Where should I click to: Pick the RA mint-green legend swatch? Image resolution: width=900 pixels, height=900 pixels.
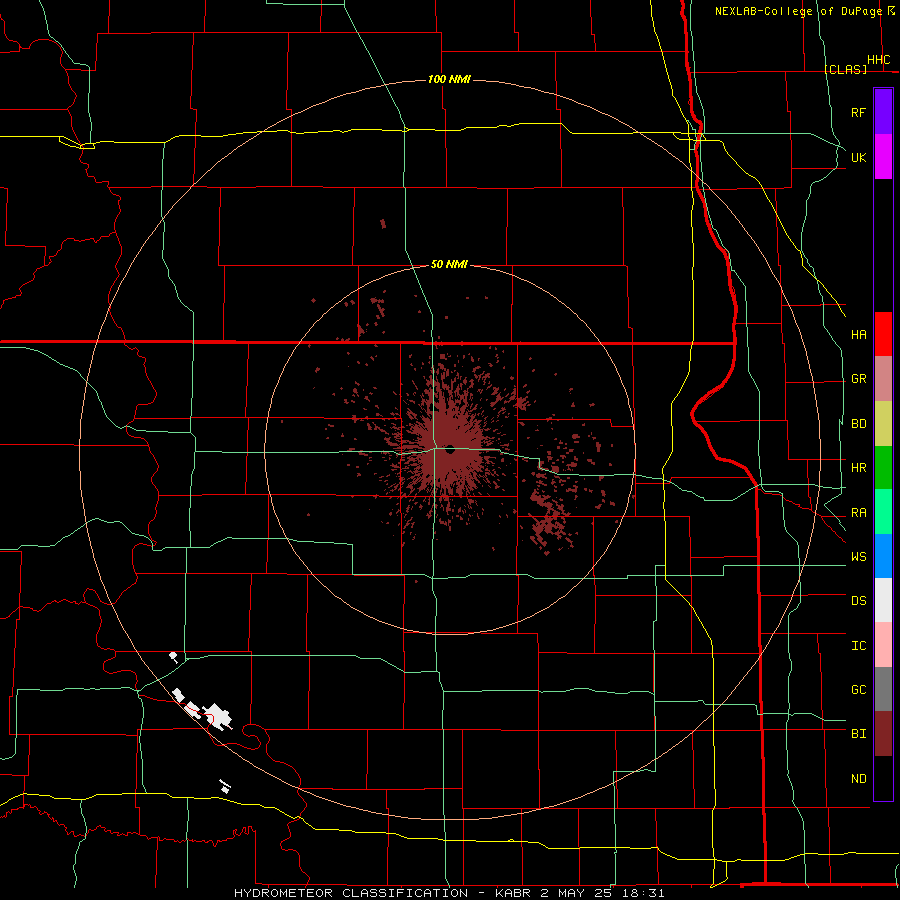pos(883,512)
